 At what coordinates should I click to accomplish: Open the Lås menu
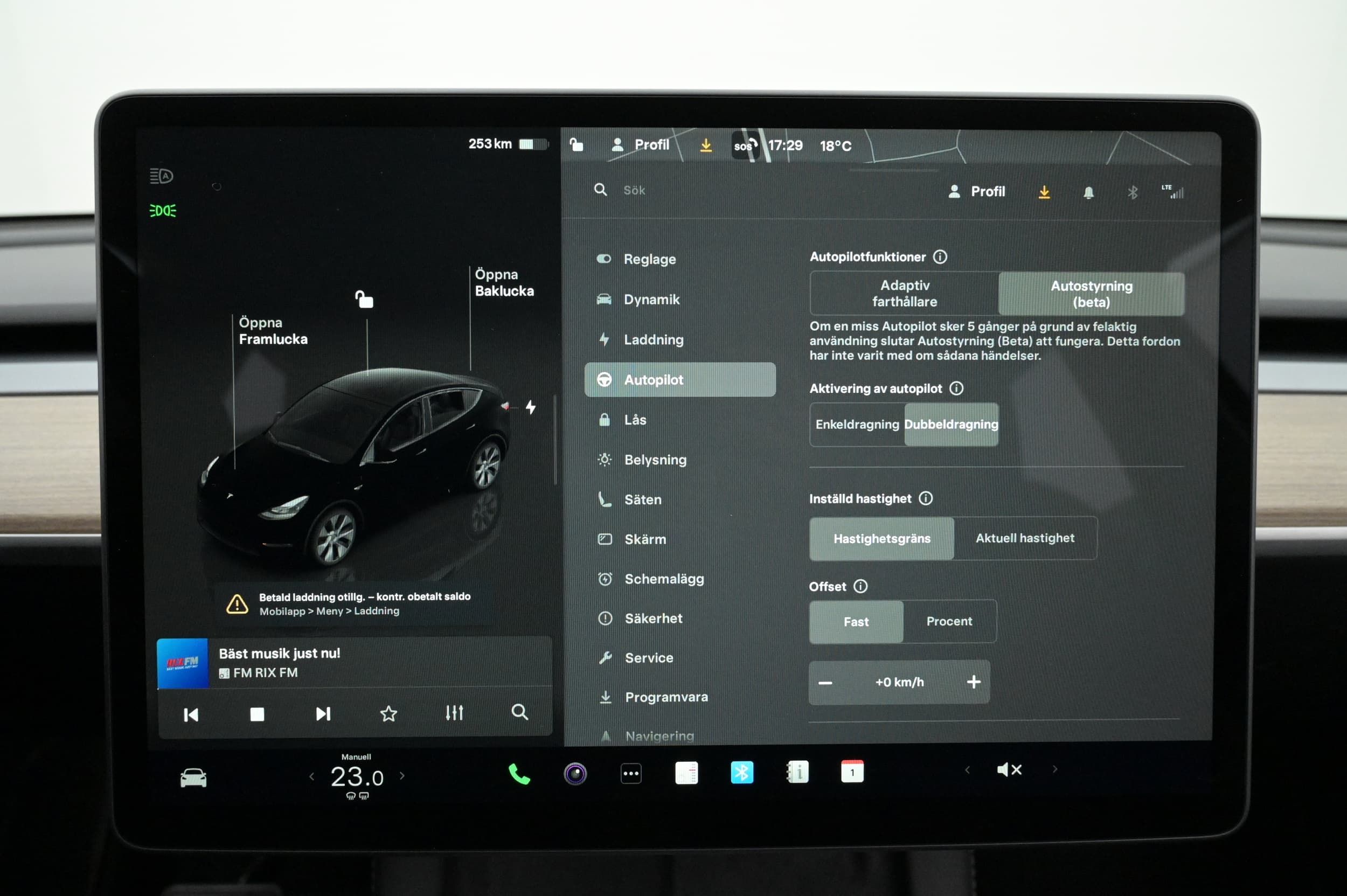pyautogui.click(x=680, y=419)
